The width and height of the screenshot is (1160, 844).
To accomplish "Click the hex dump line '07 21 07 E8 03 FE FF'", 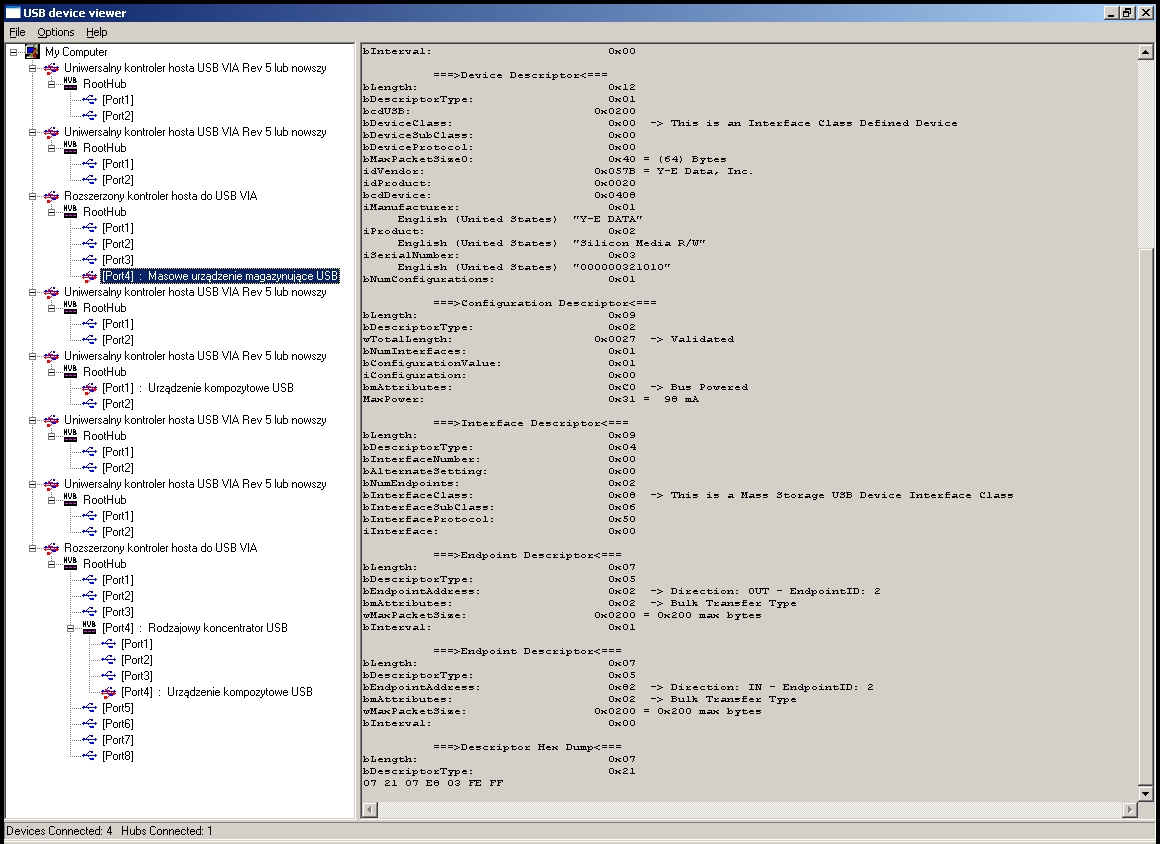I will point(433,783).
